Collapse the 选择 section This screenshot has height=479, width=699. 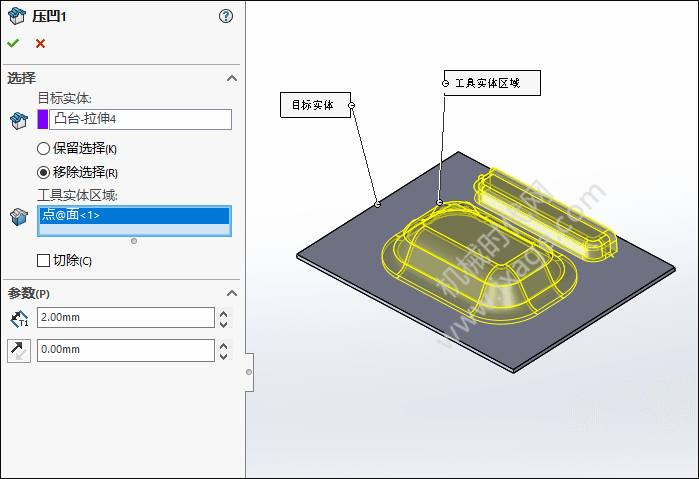coord(232,78)
